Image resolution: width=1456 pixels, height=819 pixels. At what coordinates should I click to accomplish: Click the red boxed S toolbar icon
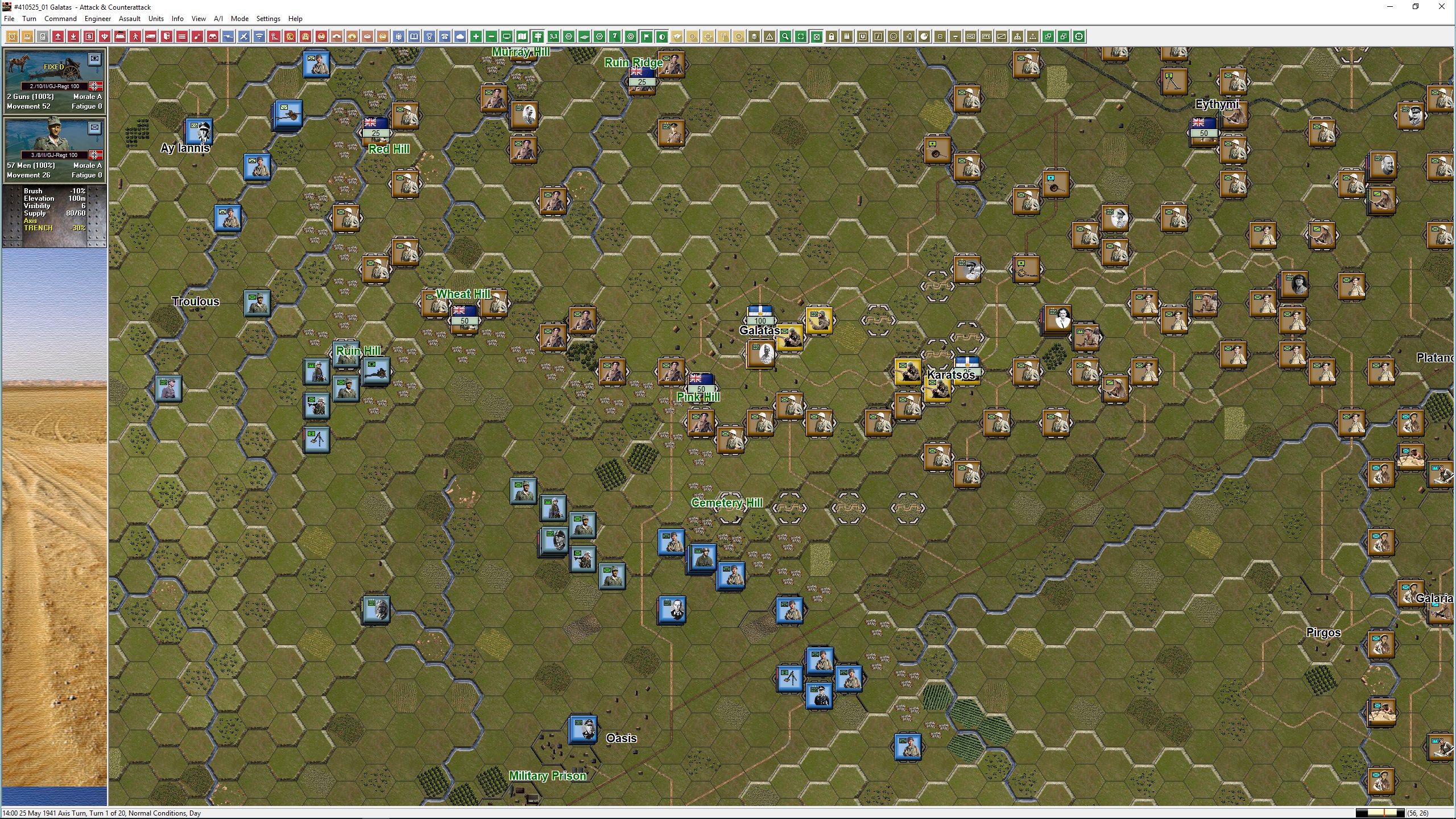(89, 37)
